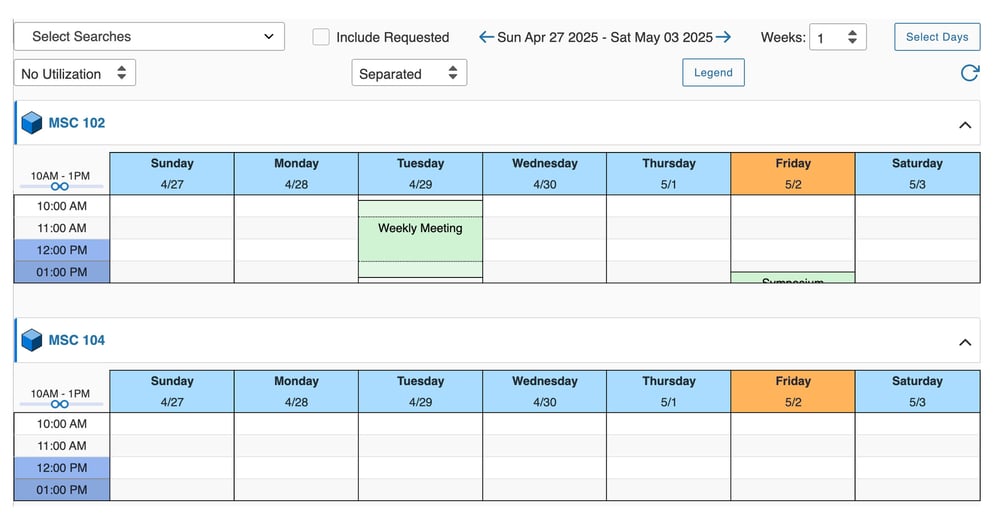Open the Separated view dropdown
The image size is (1000, 519).
[x=409, y=73]
